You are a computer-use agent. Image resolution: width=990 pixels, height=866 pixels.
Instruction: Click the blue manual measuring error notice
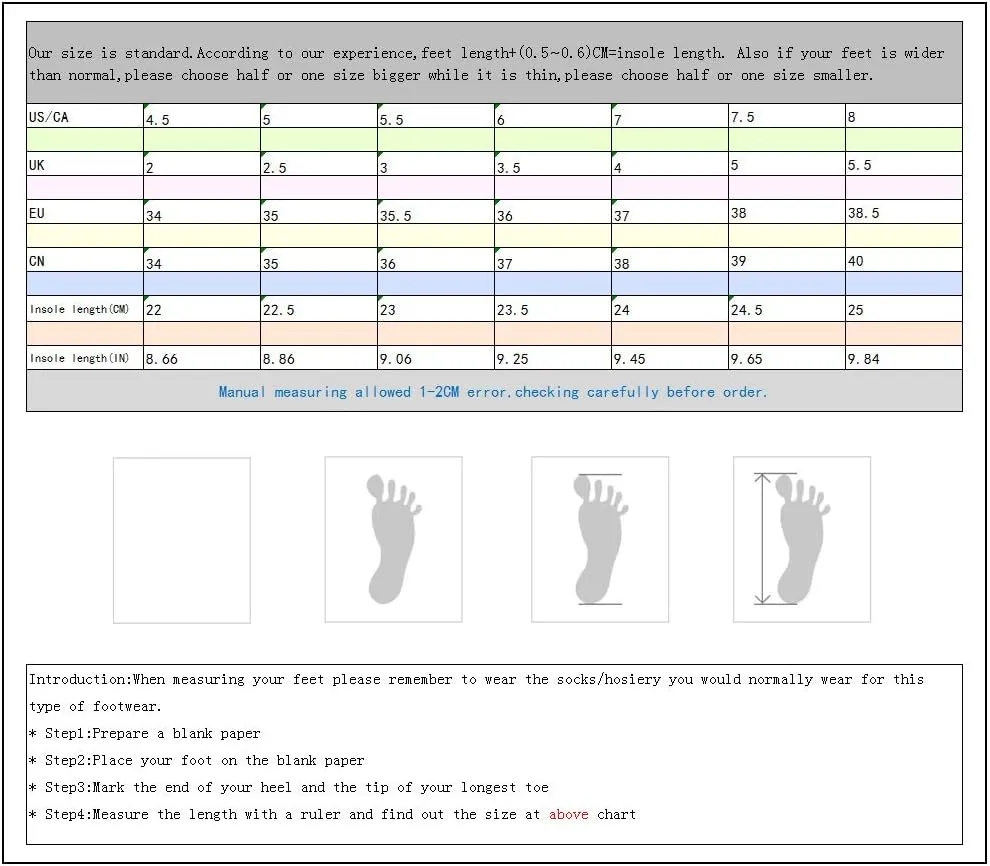[x=492, y=392]
